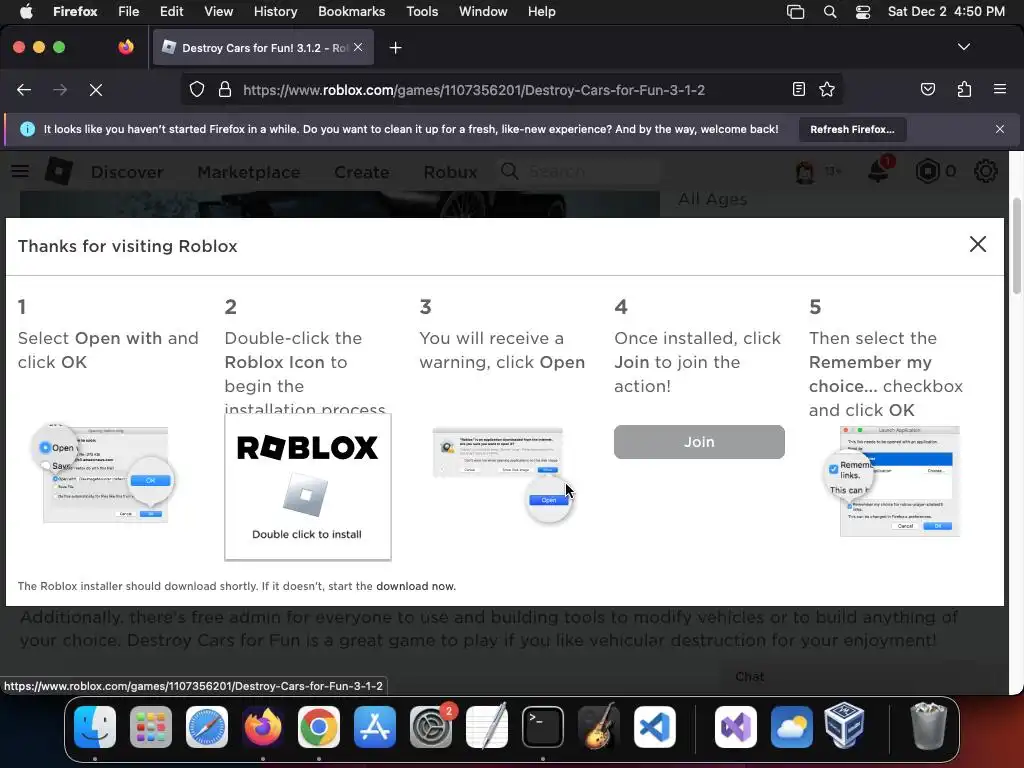Click the Firefox back arrow
1024x768 pixels.
(x=24, y=89)
